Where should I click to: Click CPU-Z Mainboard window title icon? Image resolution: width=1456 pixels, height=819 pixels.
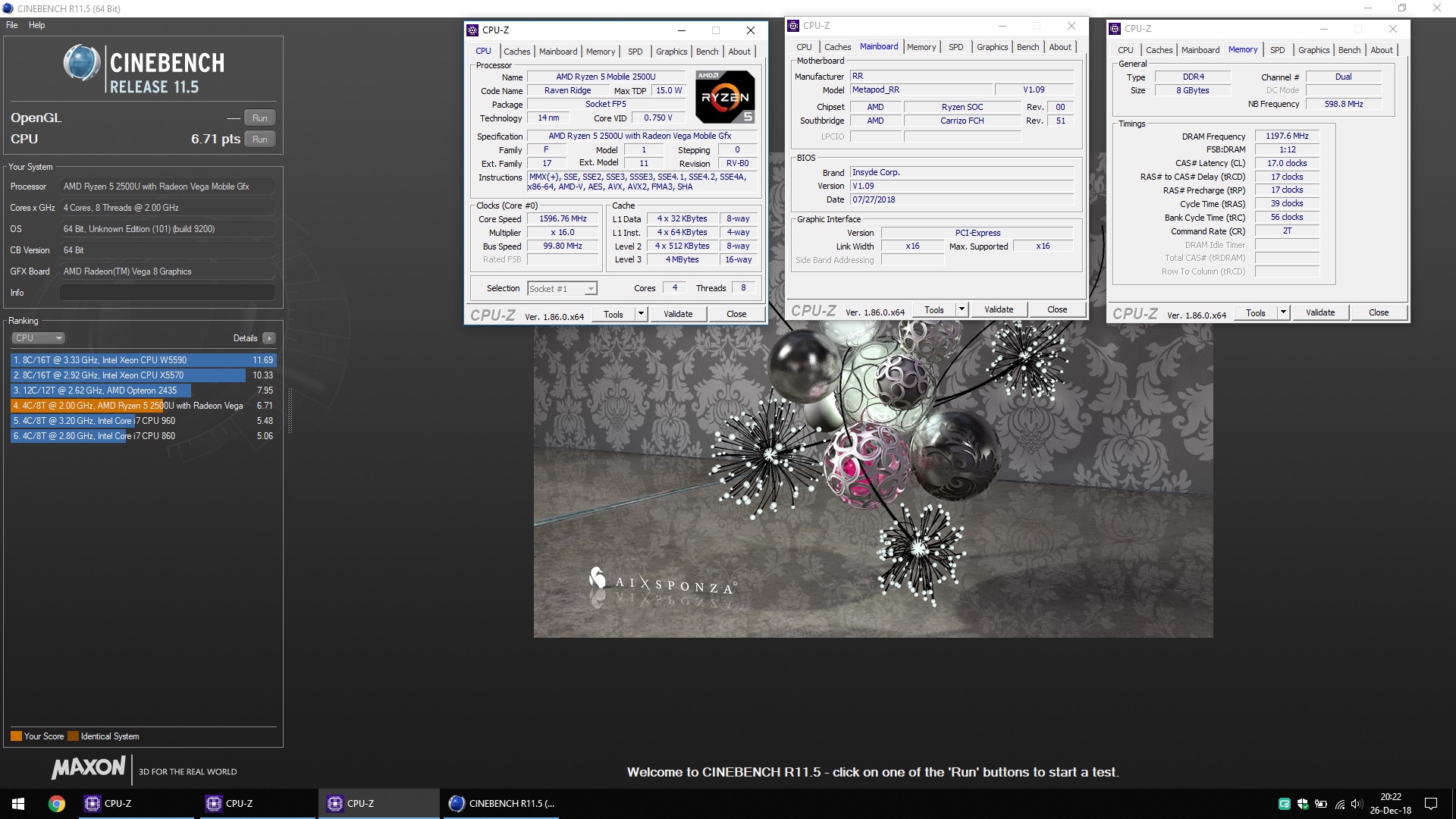[x=793, y=26]
